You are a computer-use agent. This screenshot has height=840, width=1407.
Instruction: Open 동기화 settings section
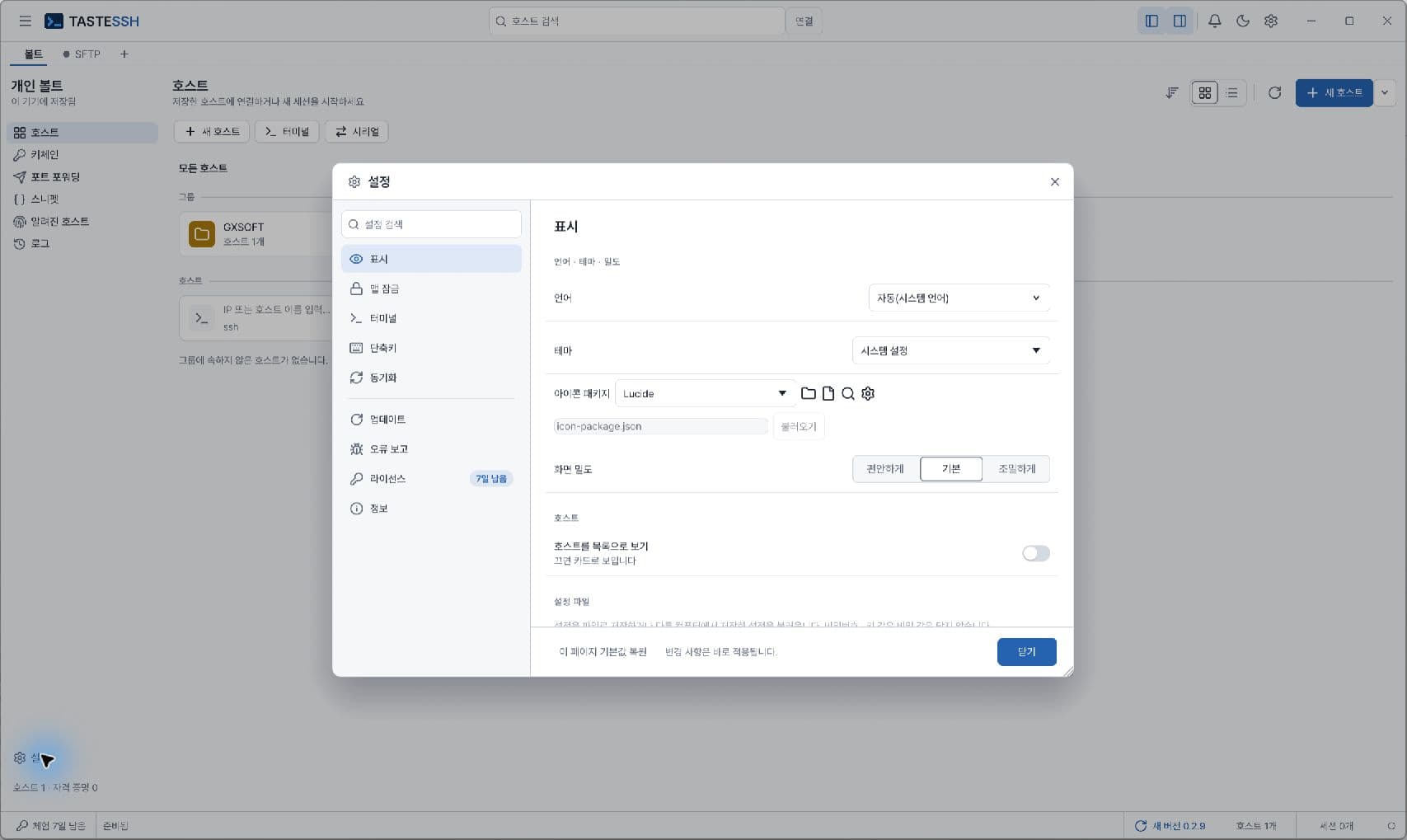pos(431,378)
